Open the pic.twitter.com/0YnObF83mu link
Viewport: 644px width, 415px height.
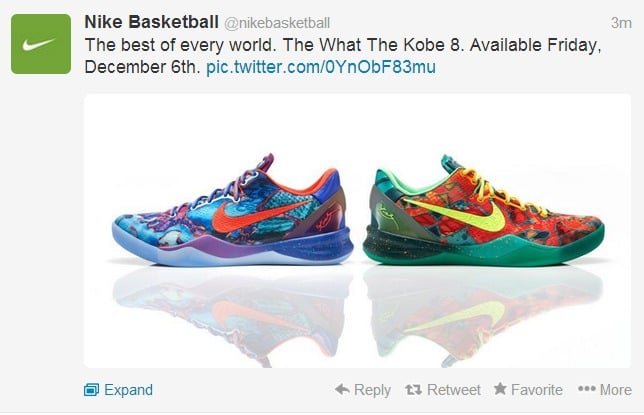(x=321, y=67)
